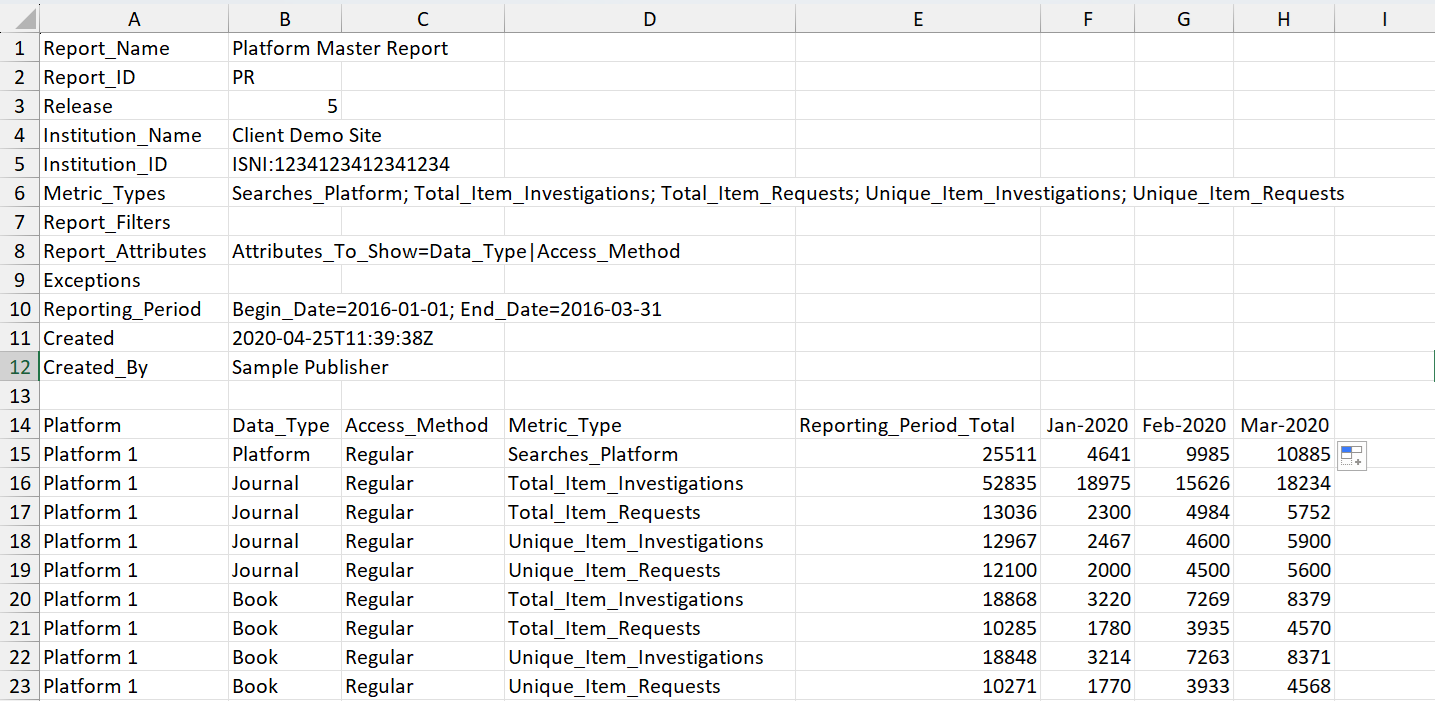Click total value 18868

(918, 599)
